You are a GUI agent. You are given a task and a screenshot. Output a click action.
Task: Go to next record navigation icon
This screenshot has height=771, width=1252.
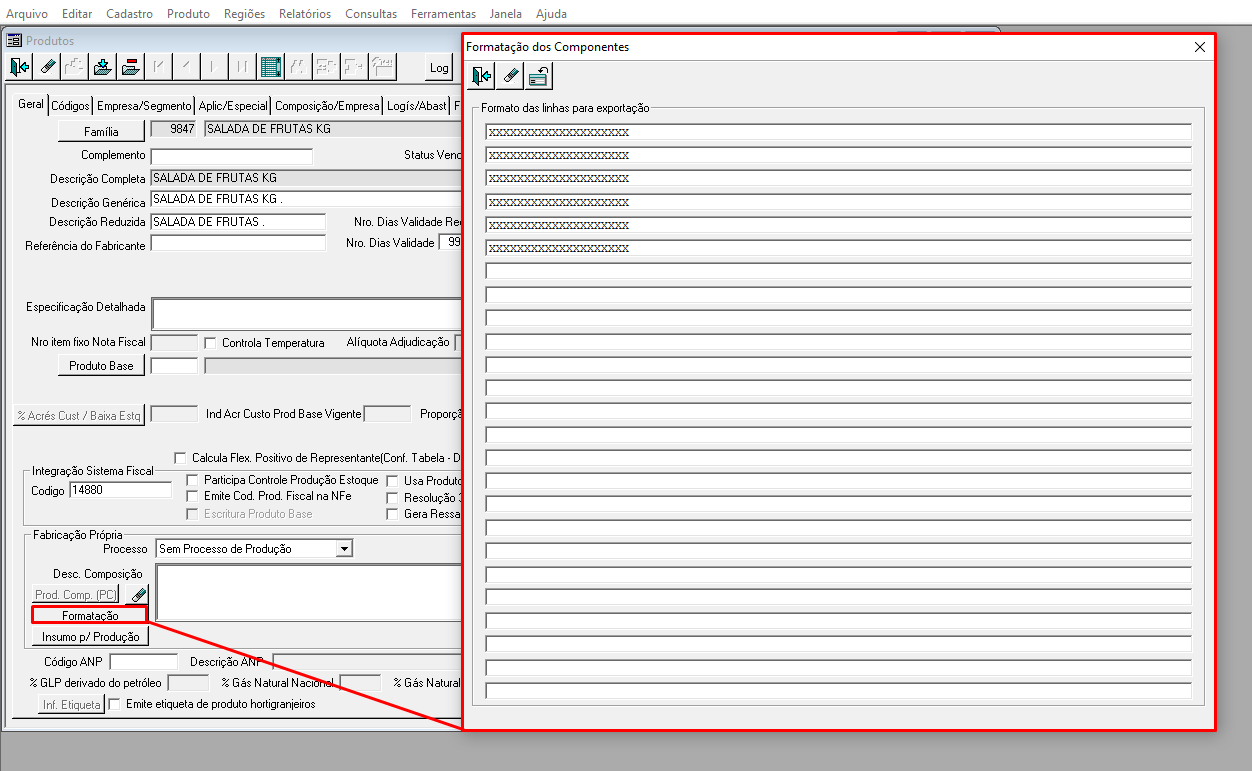tap(214, 67)
